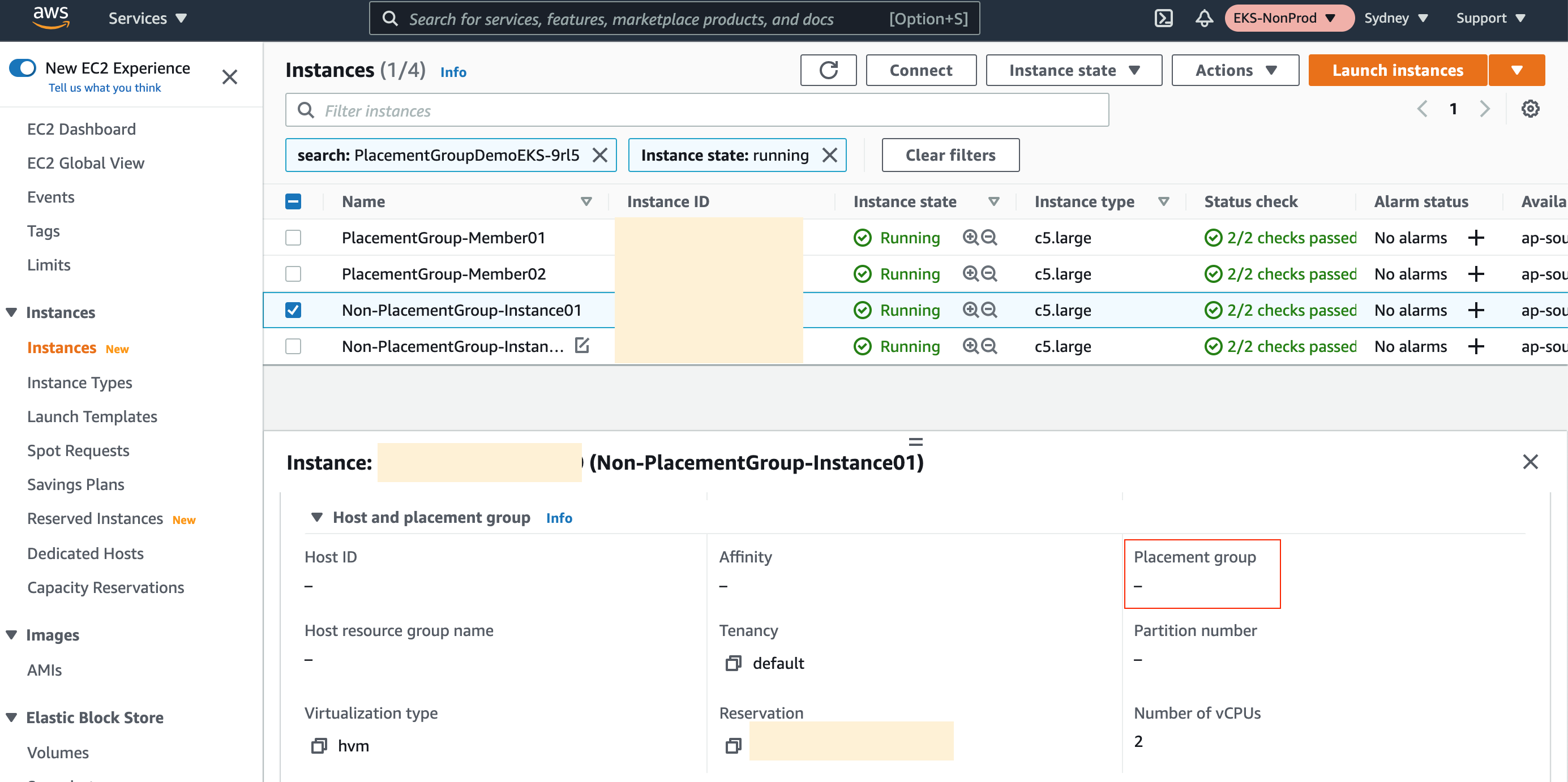The width and height of the screenshot is (1568, 782).
Task: Add alarm for Non-PlacementGroup-Instance01
Action: (x=1476, y=310)
